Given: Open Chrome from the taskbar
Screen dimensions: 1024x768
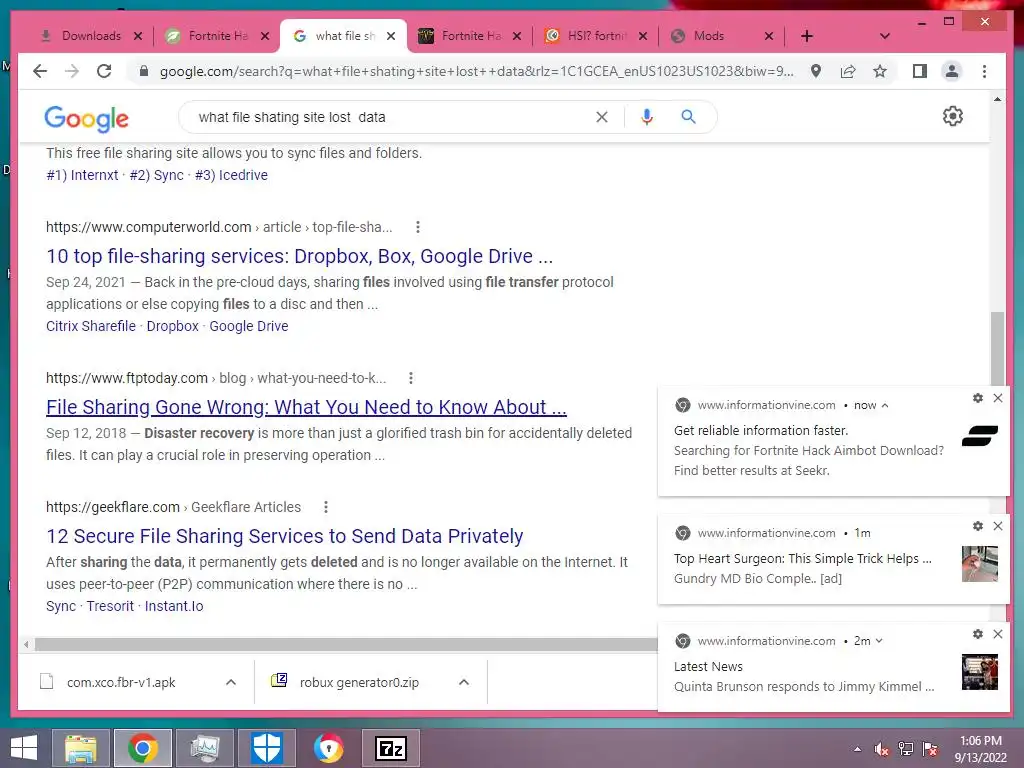Looking at the screenshot, I should pyautogui.click(x=142, y=748).
